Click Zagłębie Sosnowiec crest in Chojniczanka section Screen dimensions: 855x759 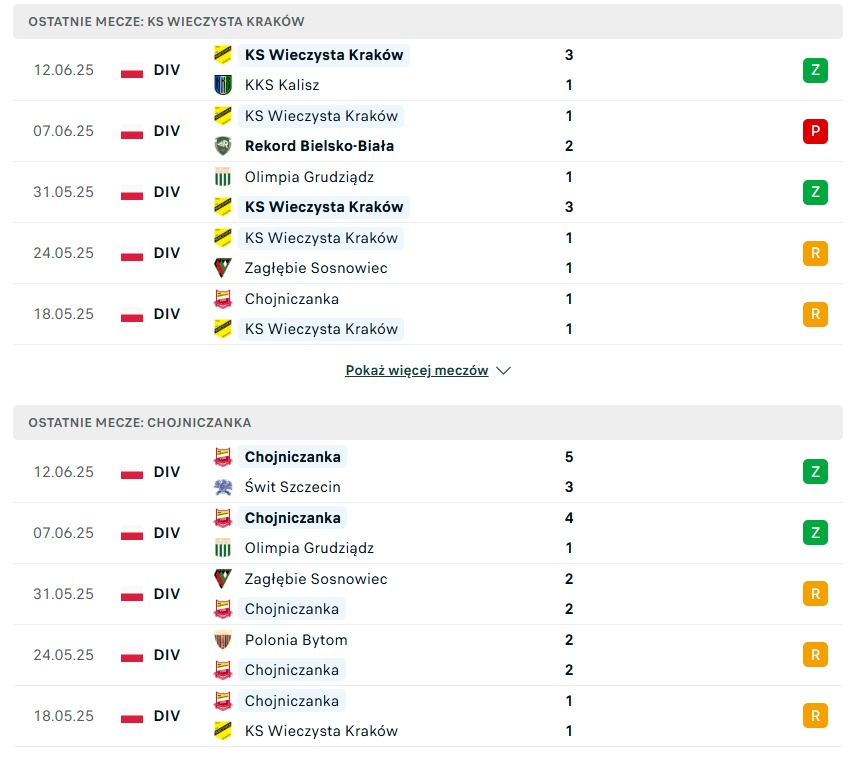pyautogui.click(x=222, y=579)
